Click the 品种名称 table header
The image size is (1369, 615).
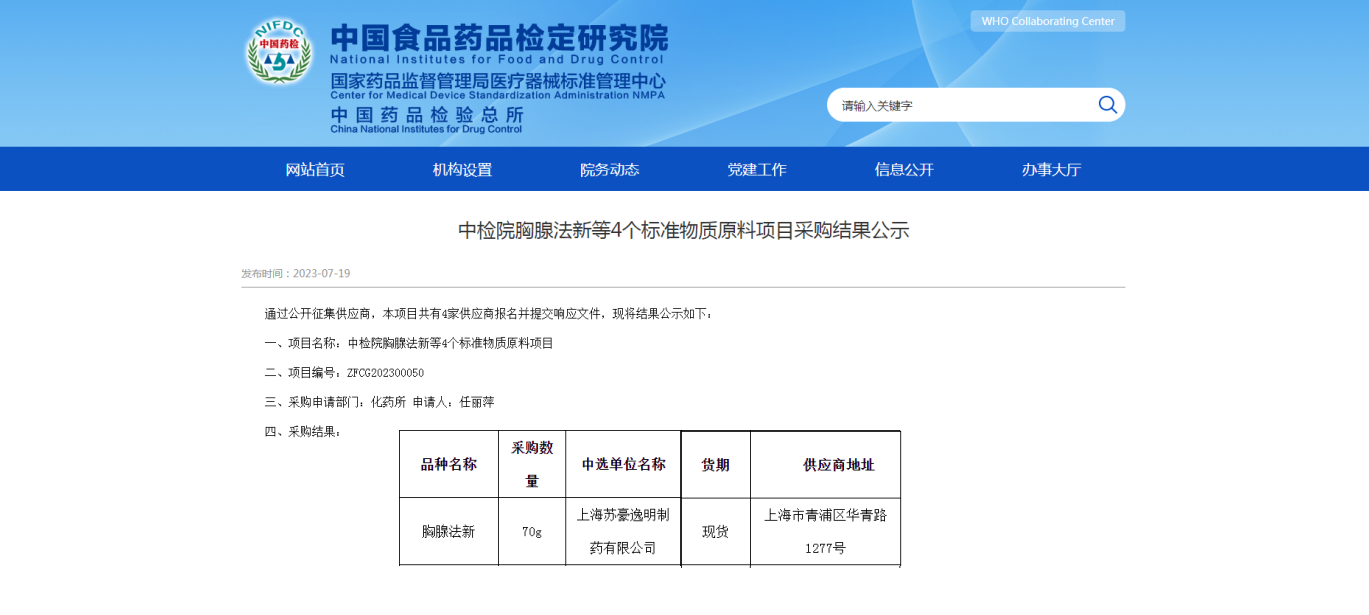click(x=448, y=465)
